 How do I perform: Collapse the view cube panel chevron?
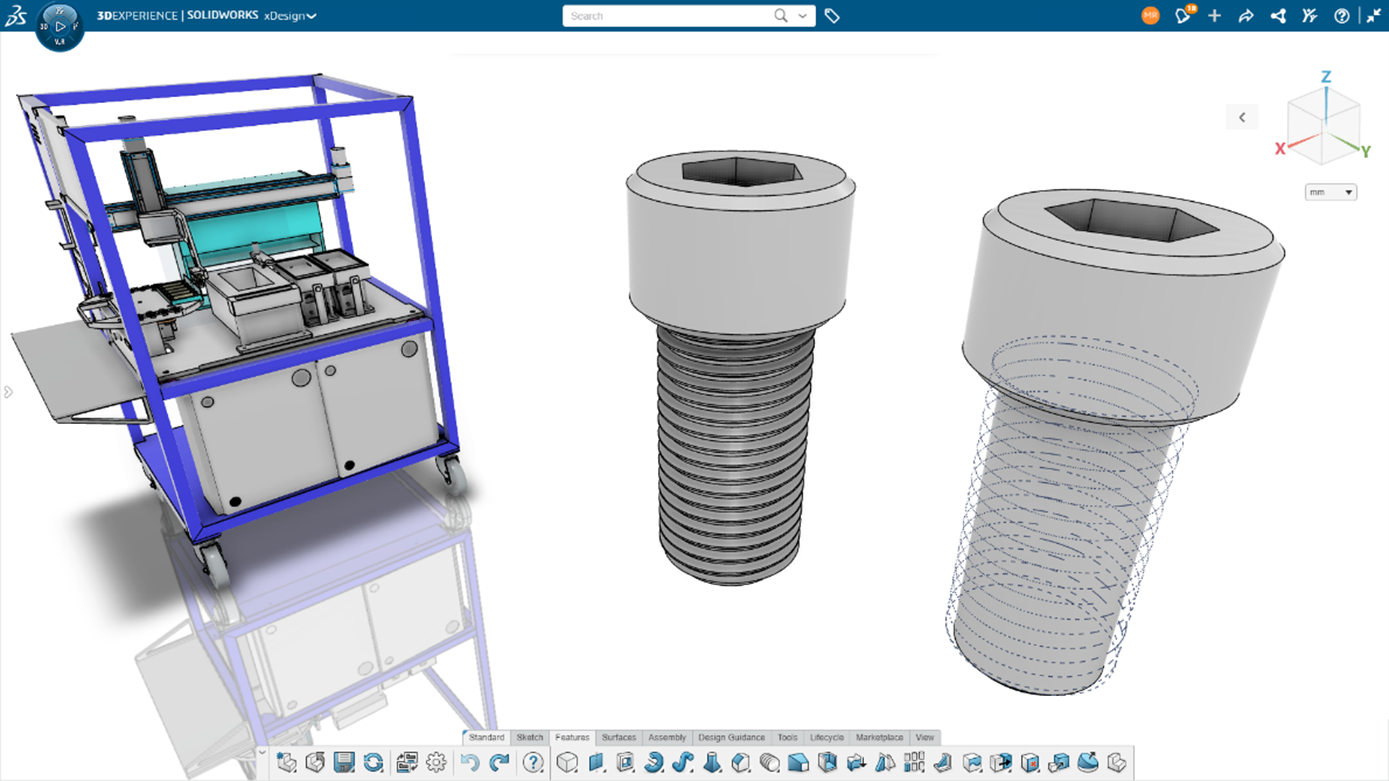coord(1242,117)
